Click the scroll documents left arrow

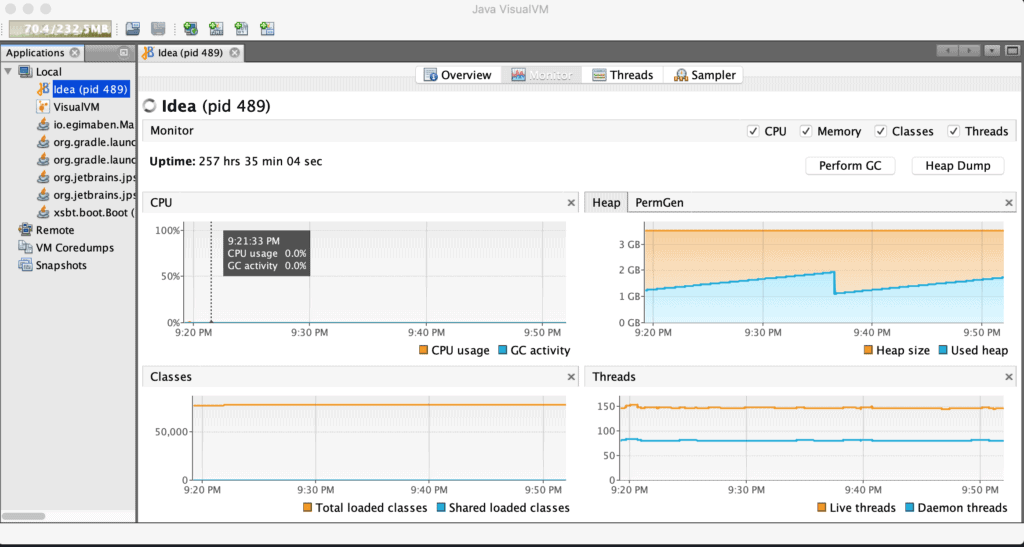coord(948,51)
